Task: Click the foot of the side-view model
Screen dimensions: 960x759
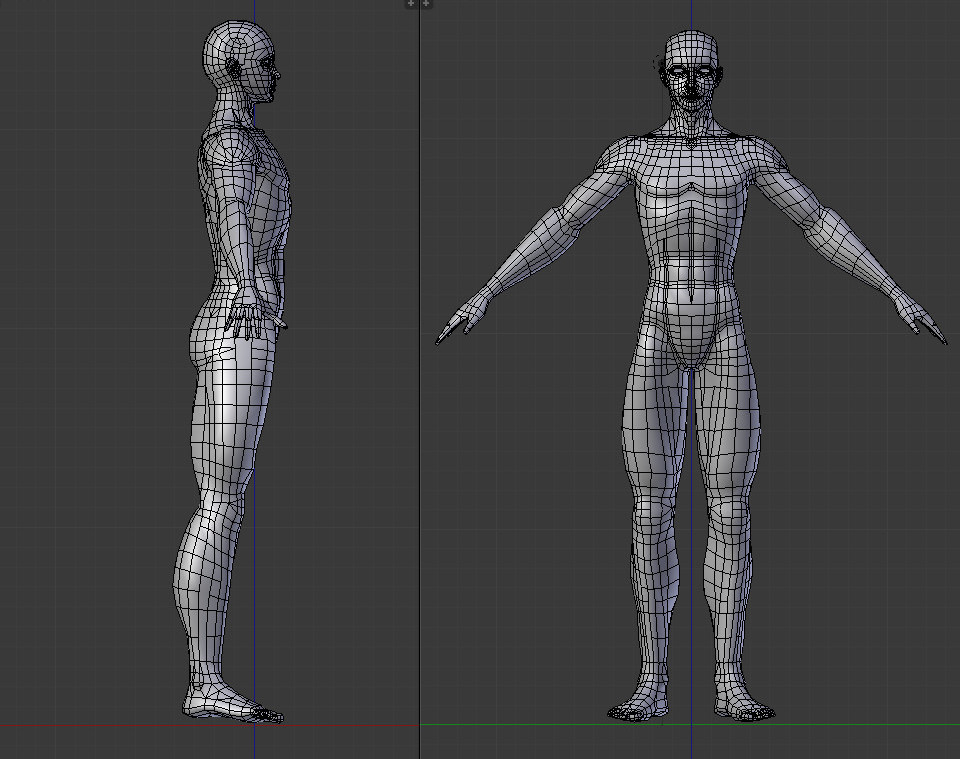Action: tap(230, 703)
